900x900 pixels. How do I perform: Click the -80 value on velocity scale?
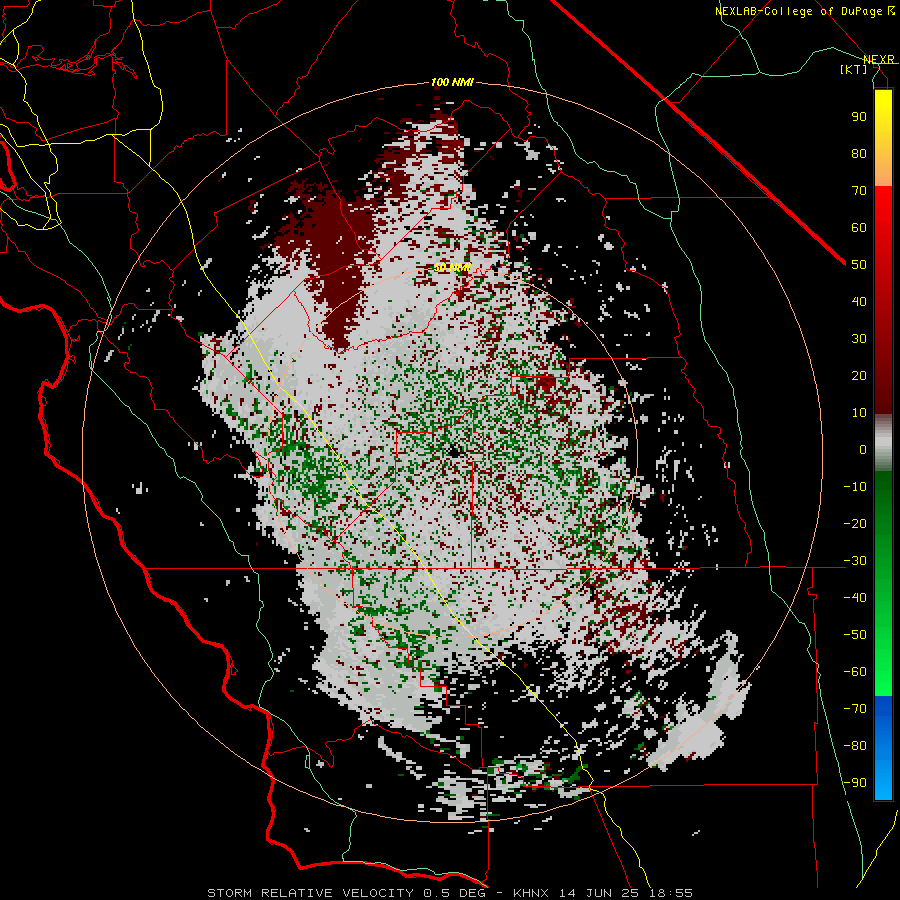click(x=855, y=746)
